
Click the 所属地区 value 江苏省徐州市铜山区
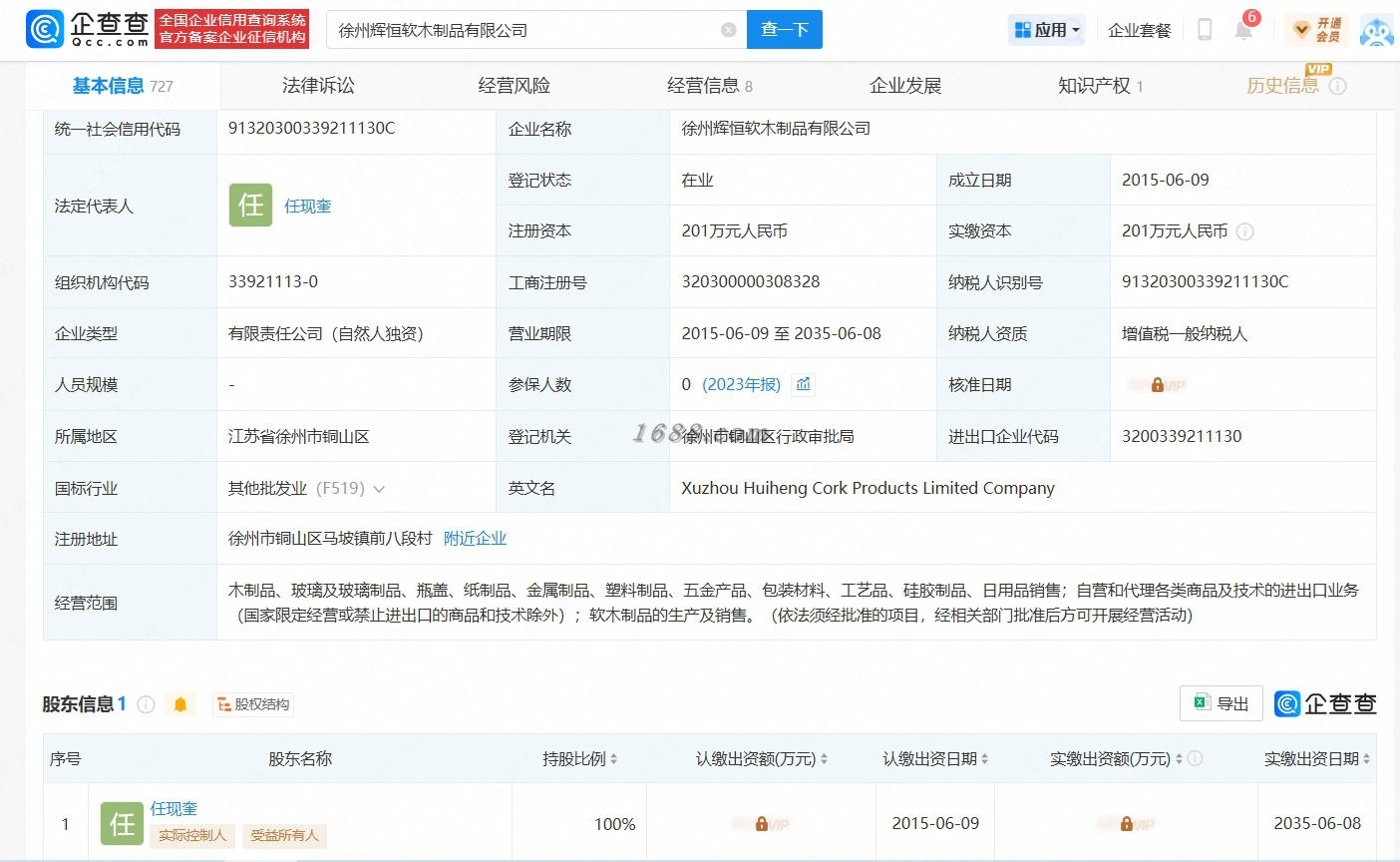click(x=299, y=436)
